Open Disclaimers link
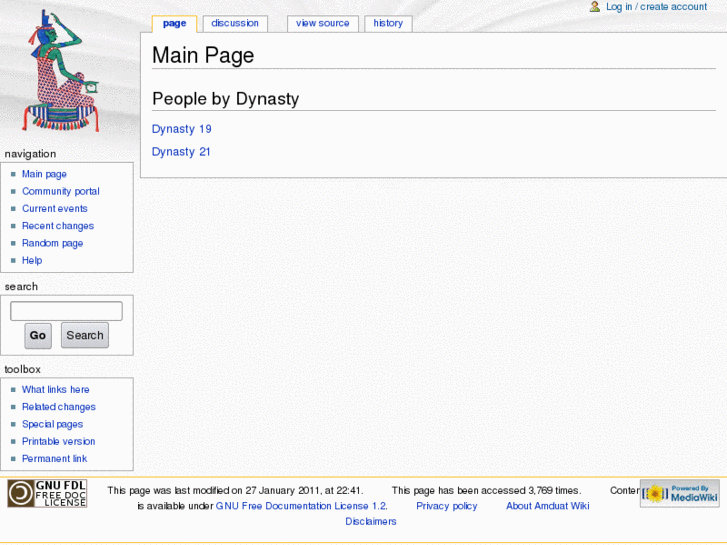 tap(371, 521)
